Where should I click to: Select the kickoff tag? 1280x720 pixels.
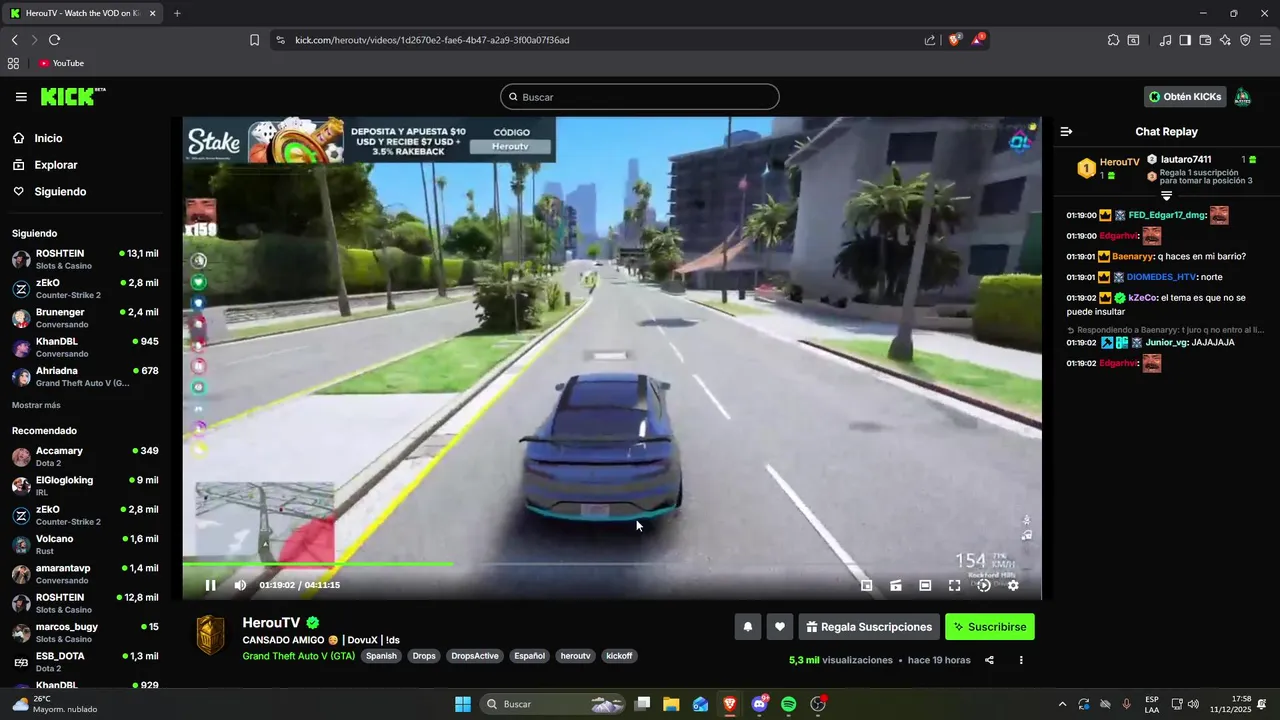(x=619, y=656)
